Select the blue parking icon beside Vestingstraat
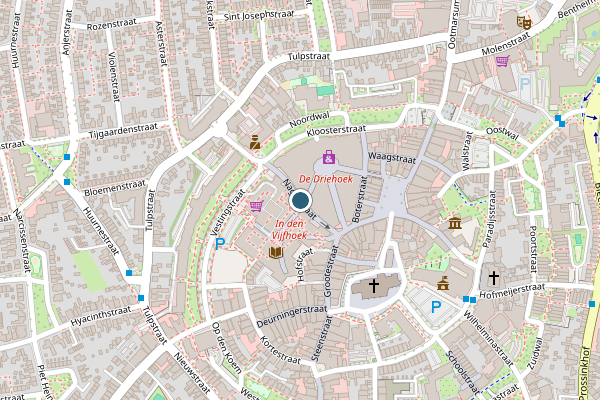Screen dimensions: 600x400 click(220, 244)
